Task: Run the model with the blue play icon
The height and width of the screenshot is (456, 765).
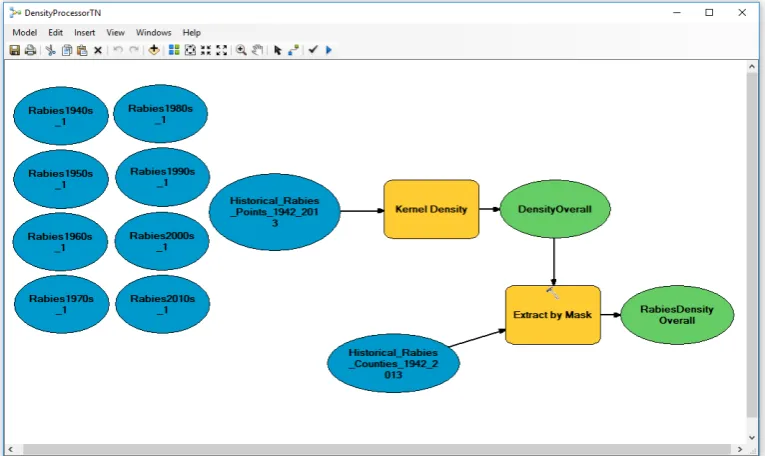Action: click(329, 50)
